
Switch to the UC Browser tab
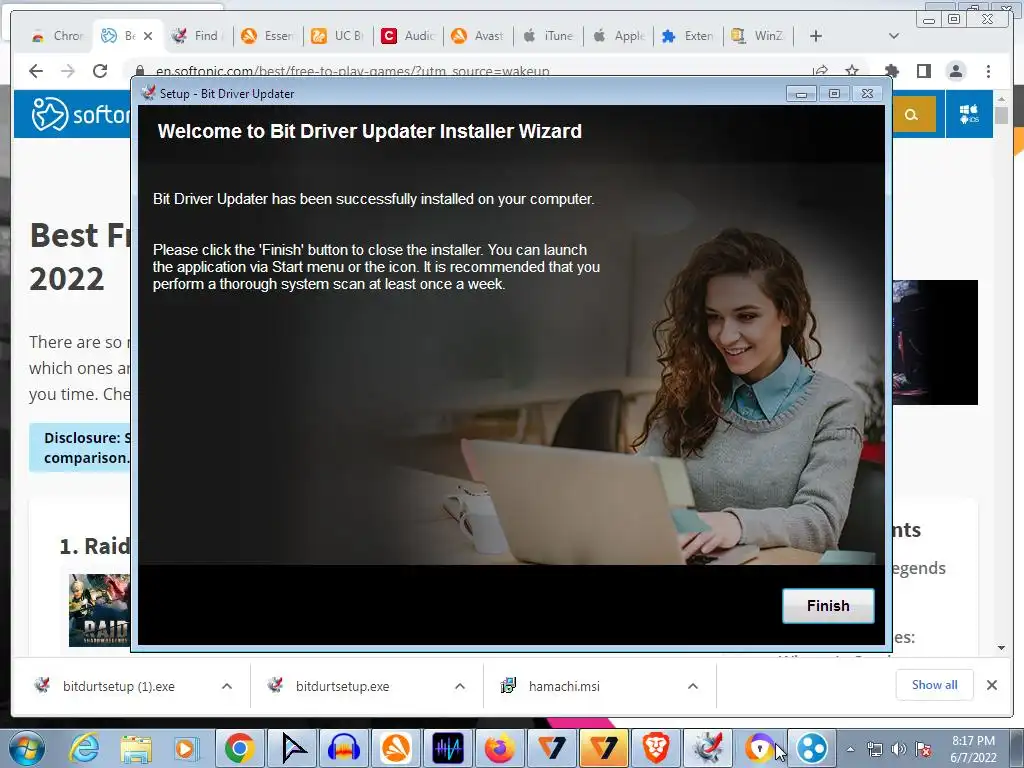pyautogui.click(x=338, y=36)
